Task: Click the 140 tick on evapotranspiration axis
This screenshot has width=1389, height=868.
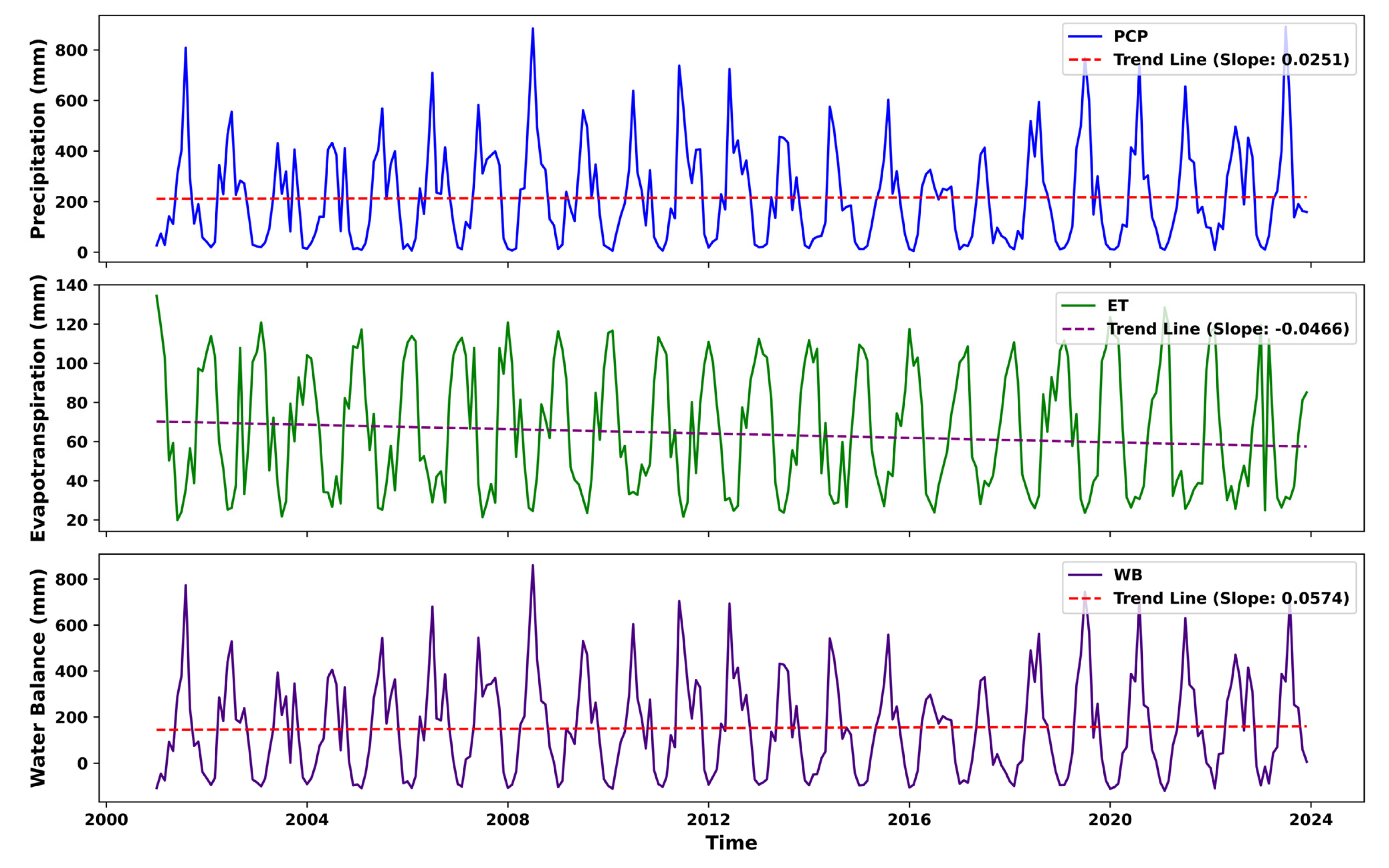Action: click(x=71, y=285)
